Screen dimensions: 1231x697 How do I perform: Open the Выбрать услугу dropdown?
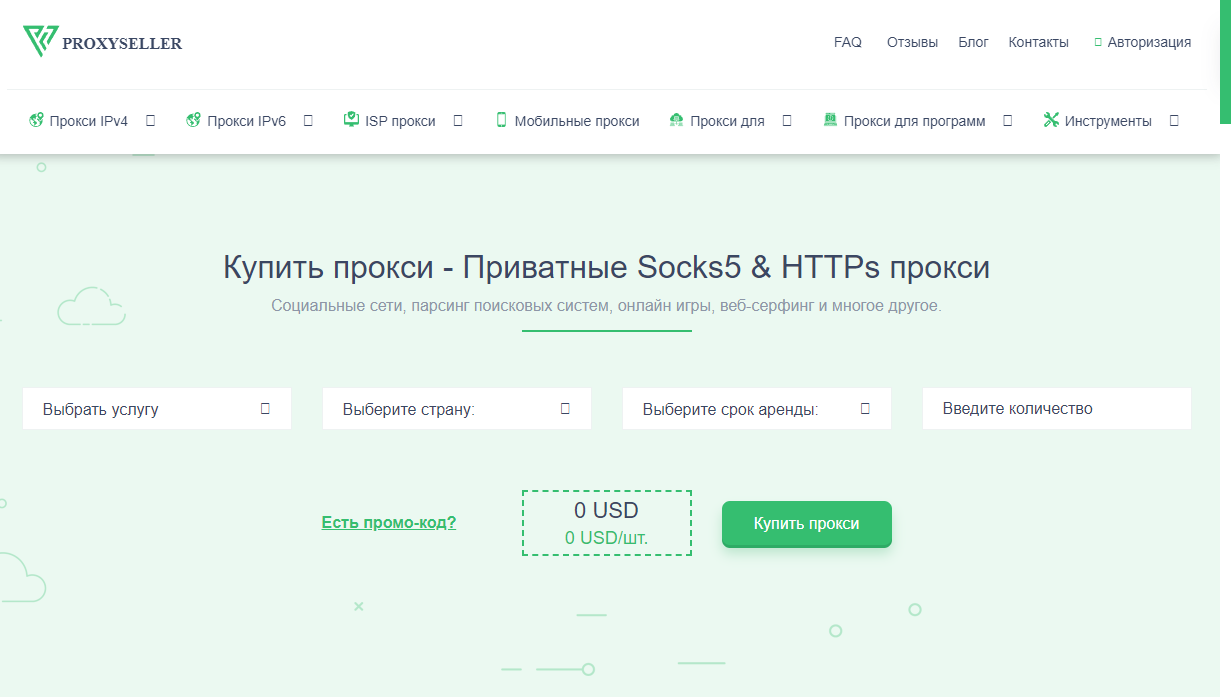point(157,409)
